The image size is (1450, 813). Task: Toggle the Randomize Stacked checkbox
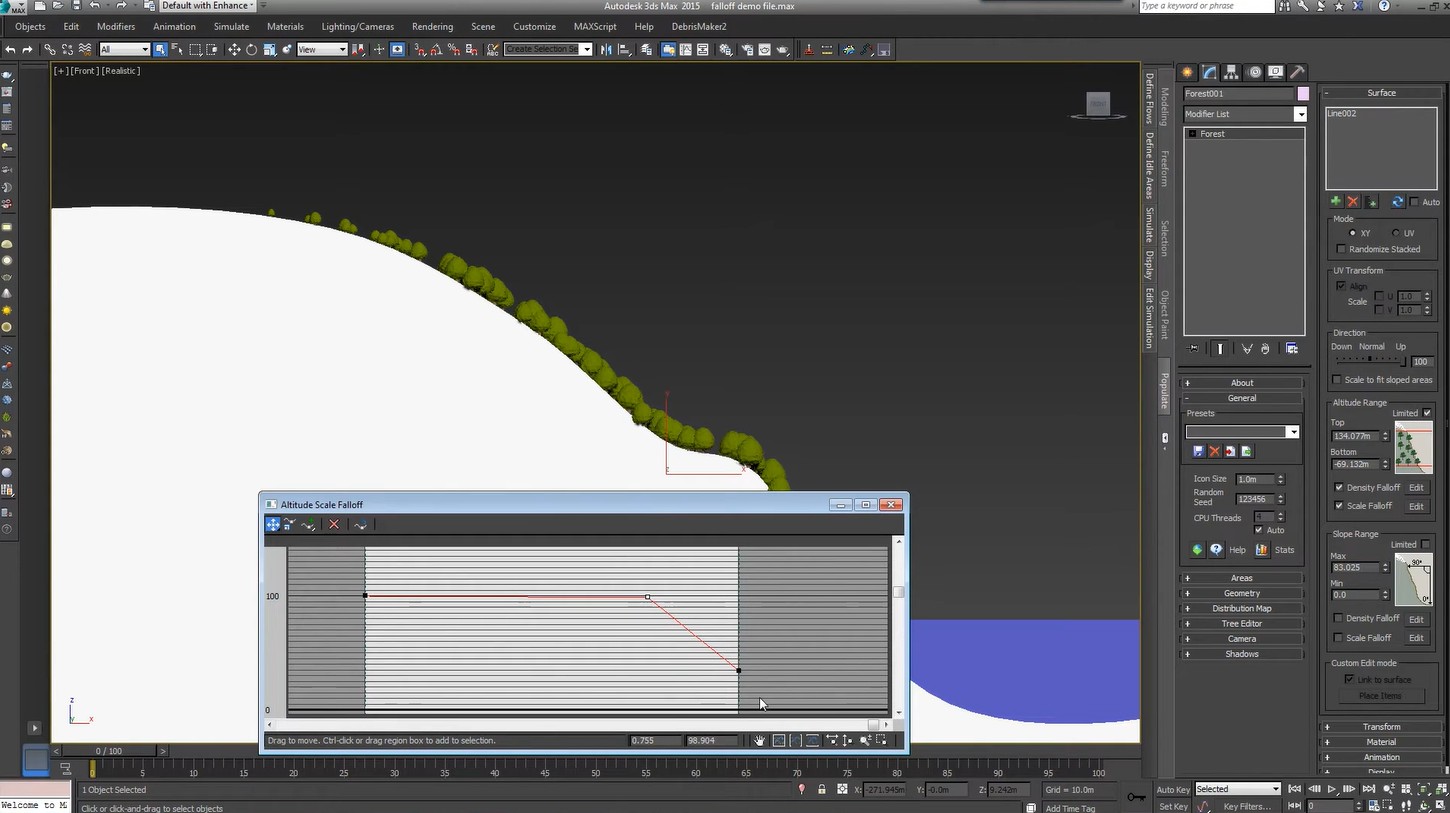point(1341,249)
